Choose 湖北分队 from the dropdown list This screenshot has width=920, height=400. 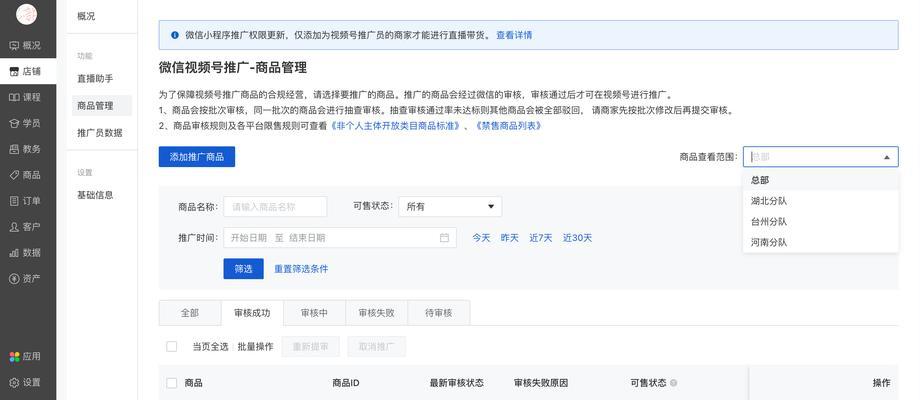click(820, 201)
